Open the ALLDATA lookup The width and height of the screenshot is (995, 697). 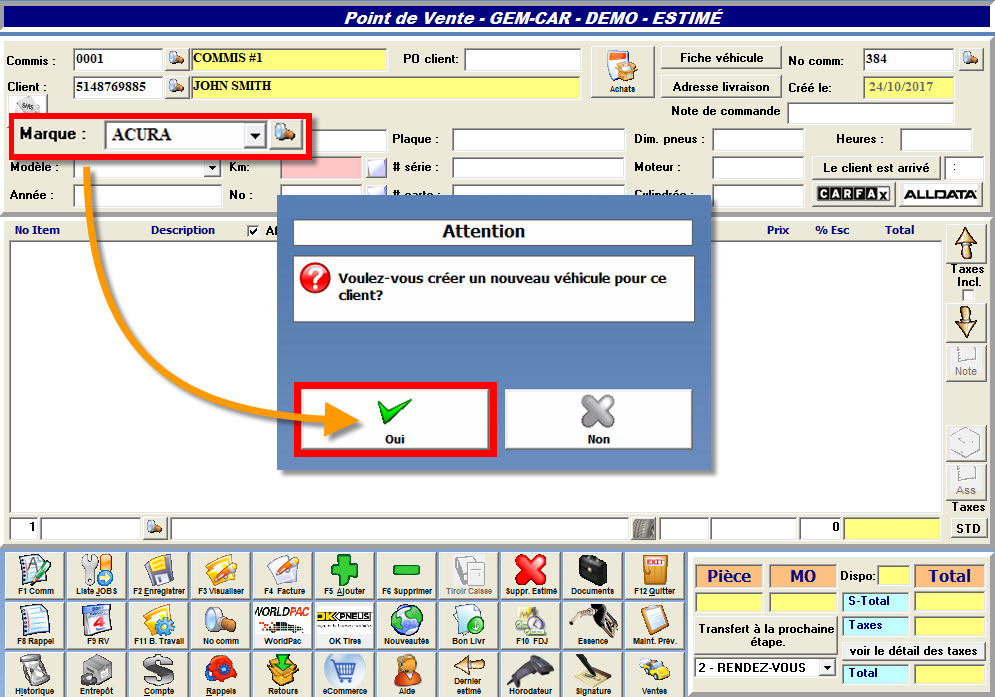click(x=940, y=194)
